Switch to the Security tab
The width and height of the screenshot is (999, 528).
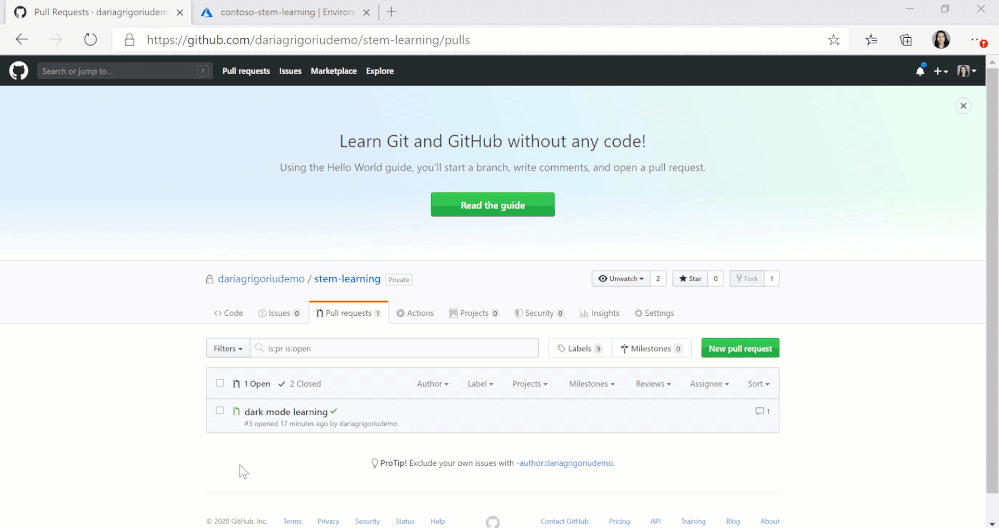[x=539, y=313]
